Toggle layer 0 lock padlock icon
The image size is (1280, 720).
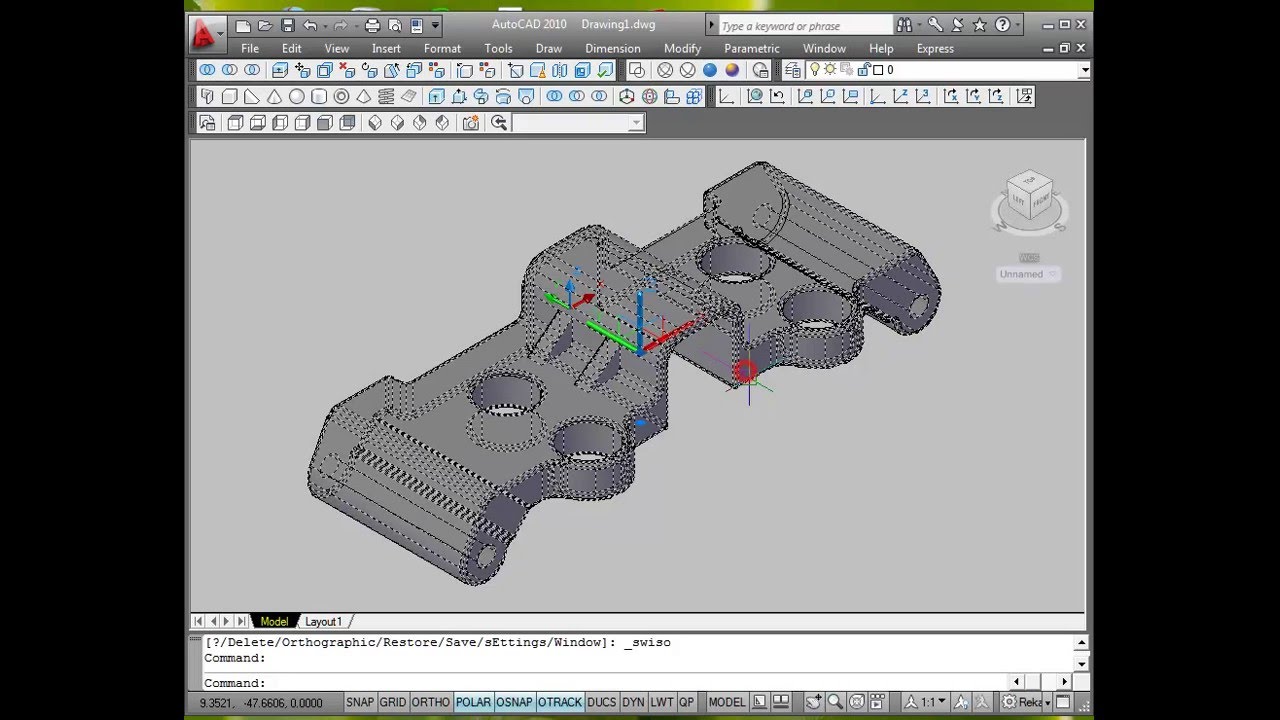864,70
